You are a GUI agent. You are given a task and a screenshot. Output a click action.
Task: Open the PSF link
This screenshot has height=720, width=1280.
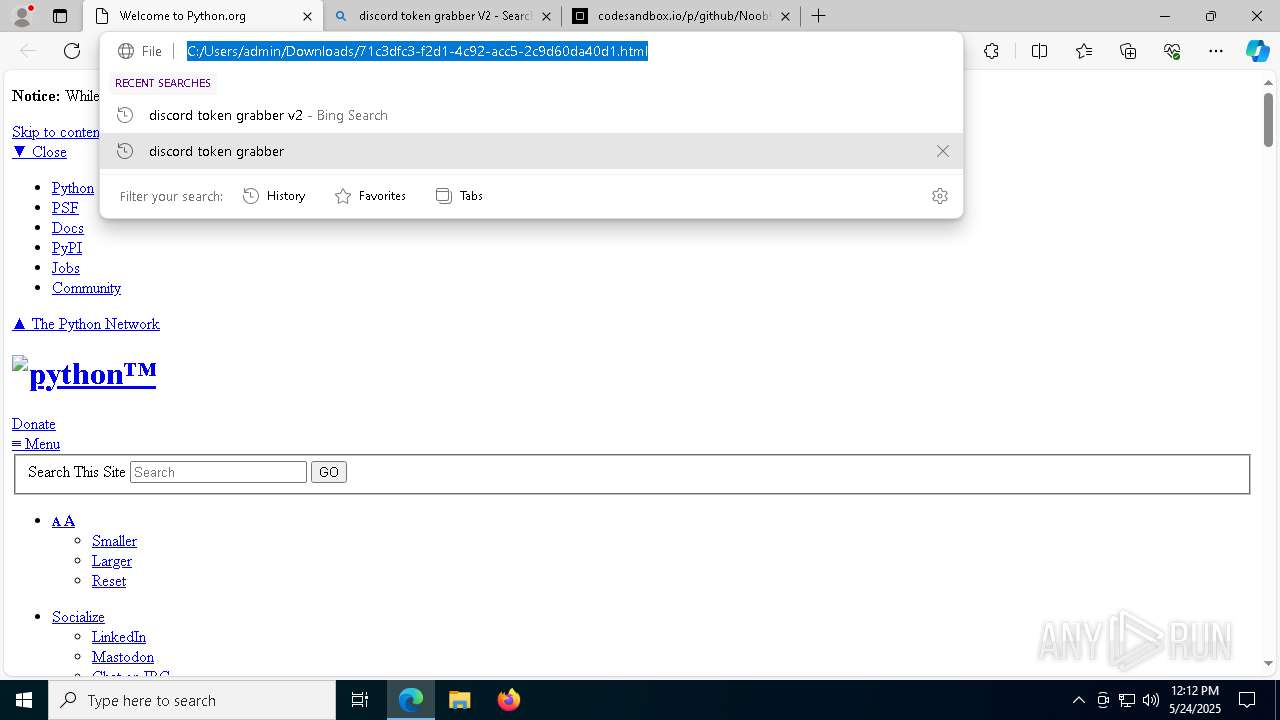(x=65, y=208)
